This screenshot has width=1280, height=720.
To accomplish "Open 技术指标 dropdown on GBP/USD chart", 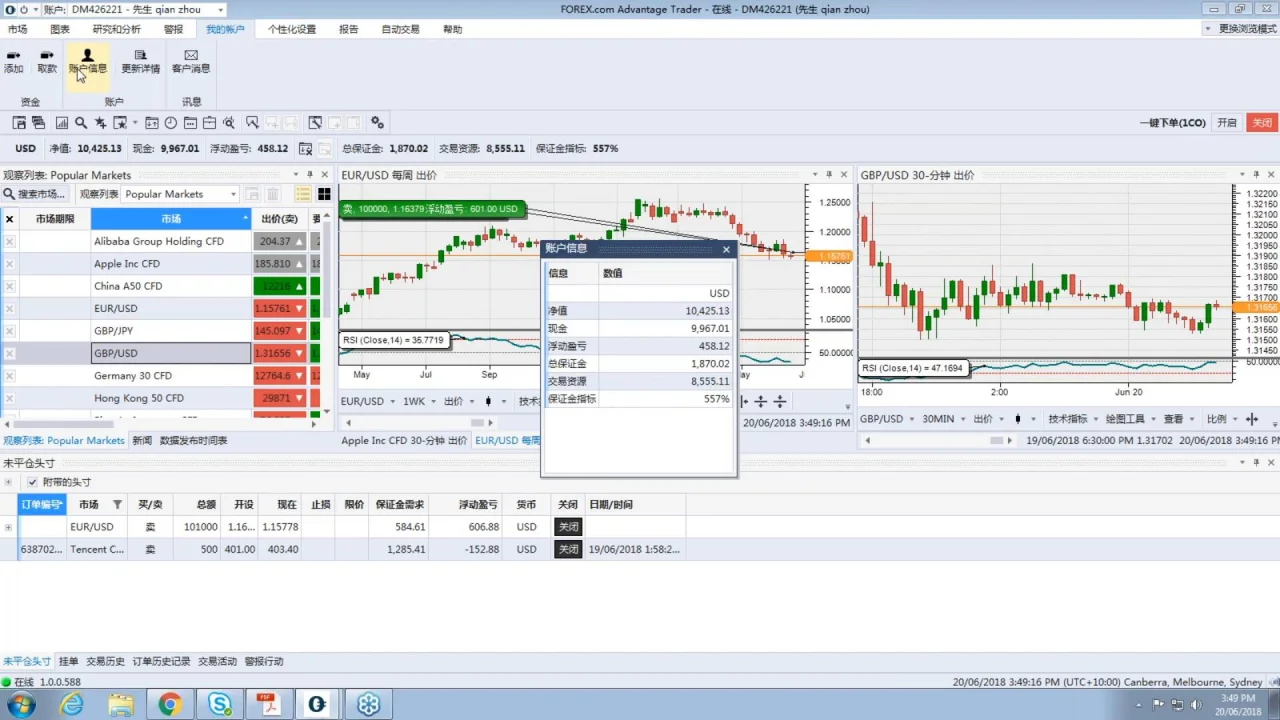I will (1073, 419).
